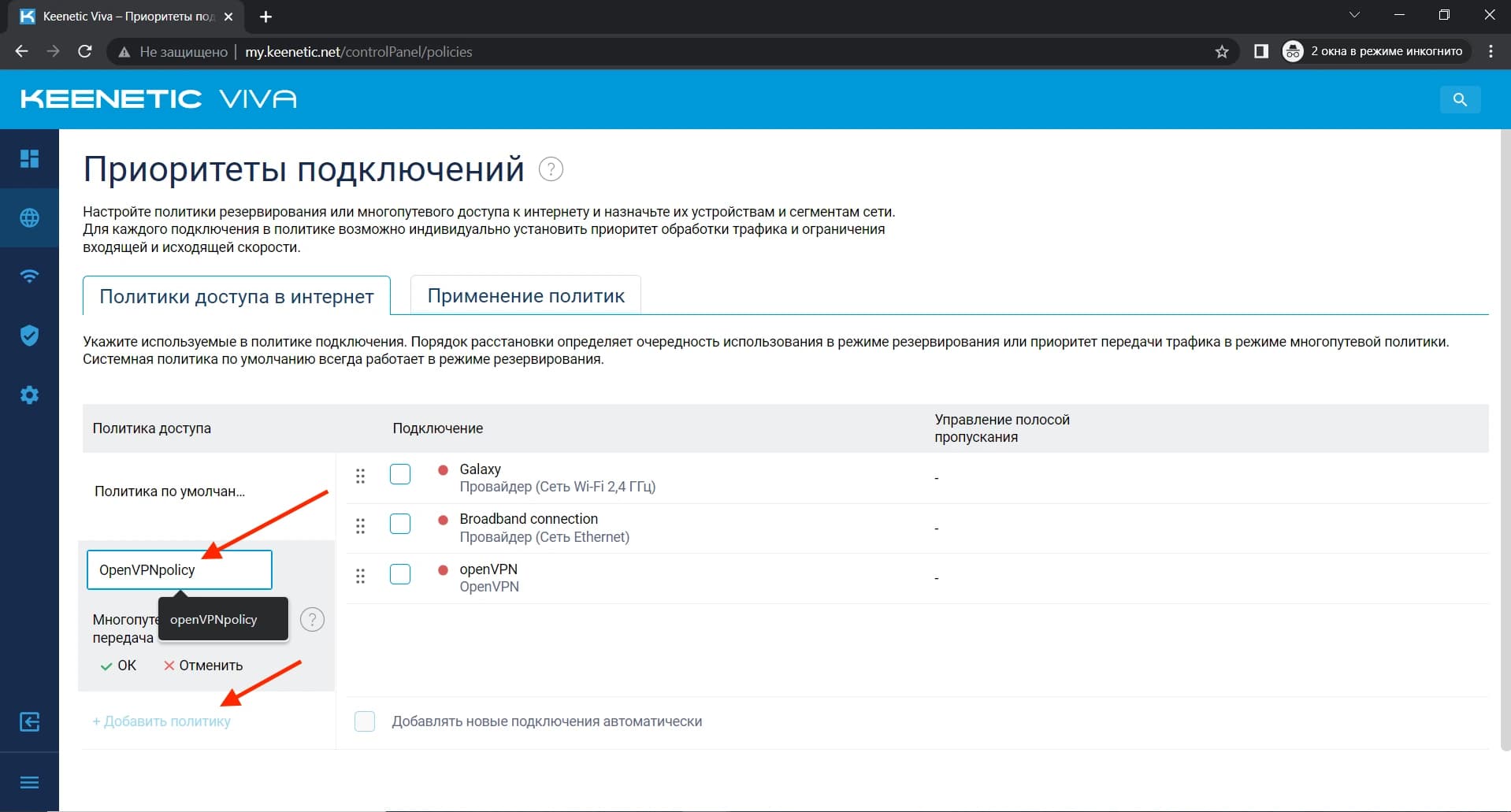The image size is (1511, 812).
Task: Open the search icon in the header
Action: tap(1460, 99)
